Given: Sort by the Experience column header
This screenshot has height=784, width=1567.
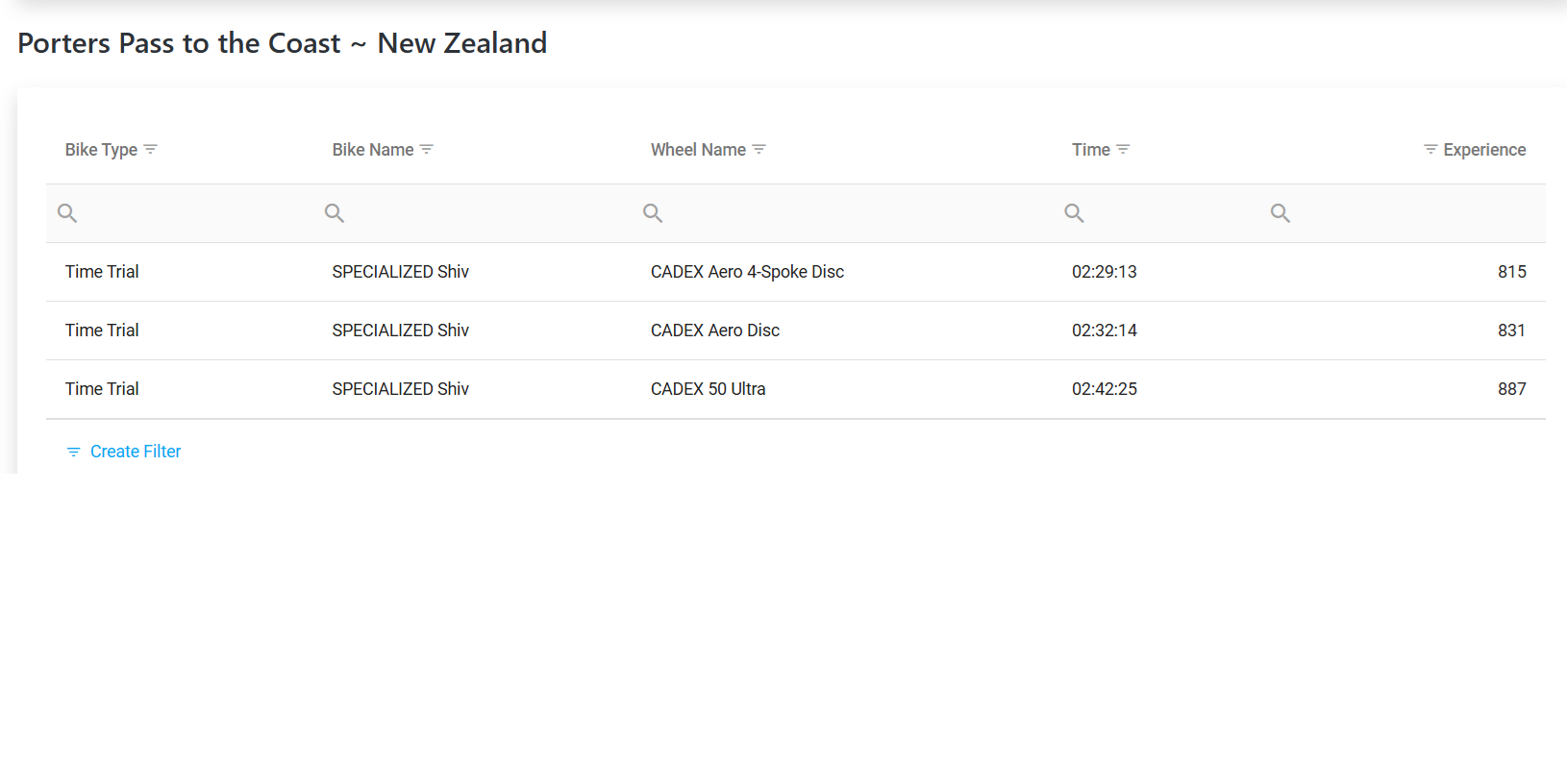Looking at the screenshot, I should [x=1484, y=150].
